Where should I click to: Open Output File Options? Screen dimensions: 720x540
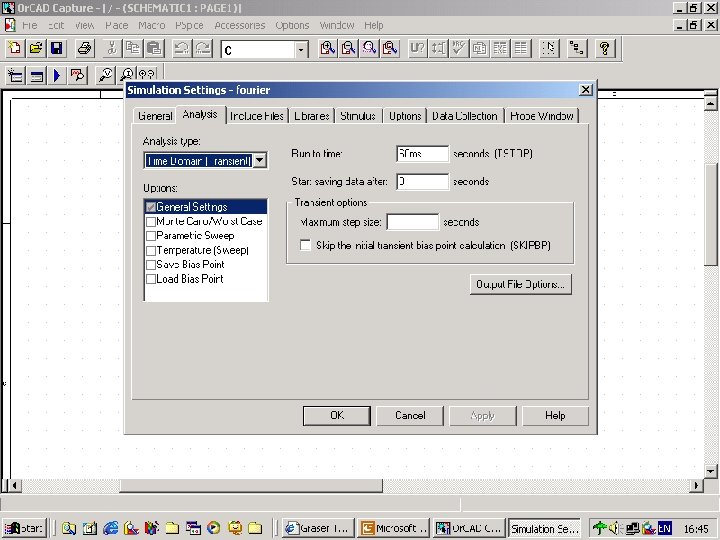(x=521, y=284)
